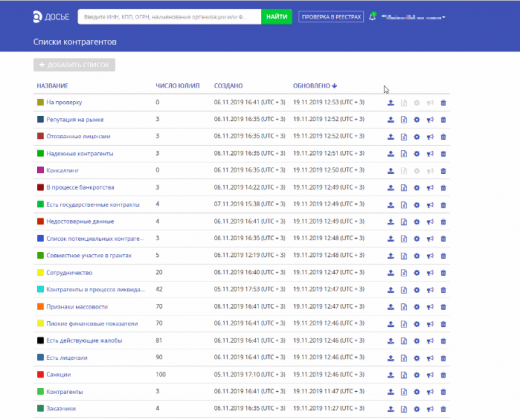Click black swatch of Есть действующие жалобы
Viewport: 520px width, 420px height.
[40, 340]
